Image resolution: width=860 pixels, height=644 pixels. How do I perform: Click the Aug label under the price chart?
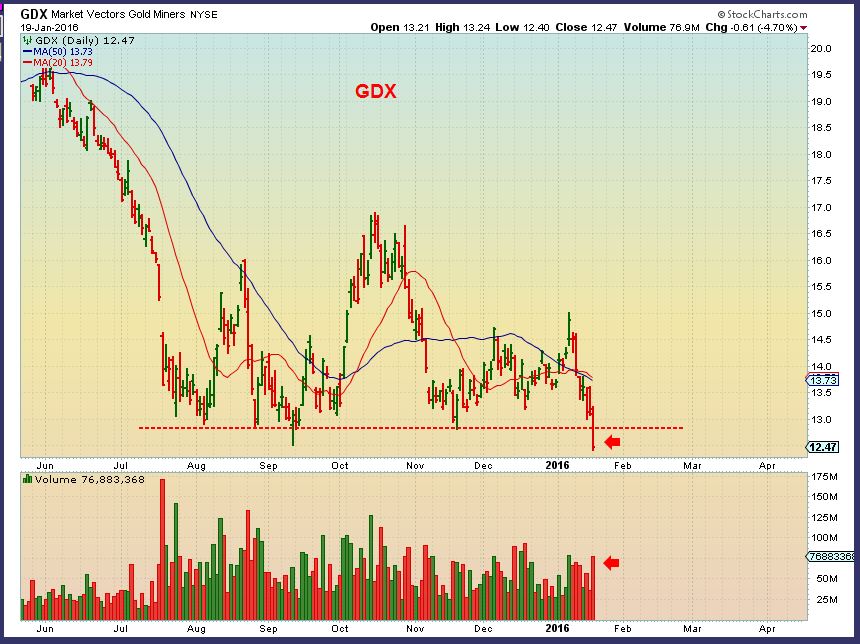pyautogui.click(x=196, y=466)
